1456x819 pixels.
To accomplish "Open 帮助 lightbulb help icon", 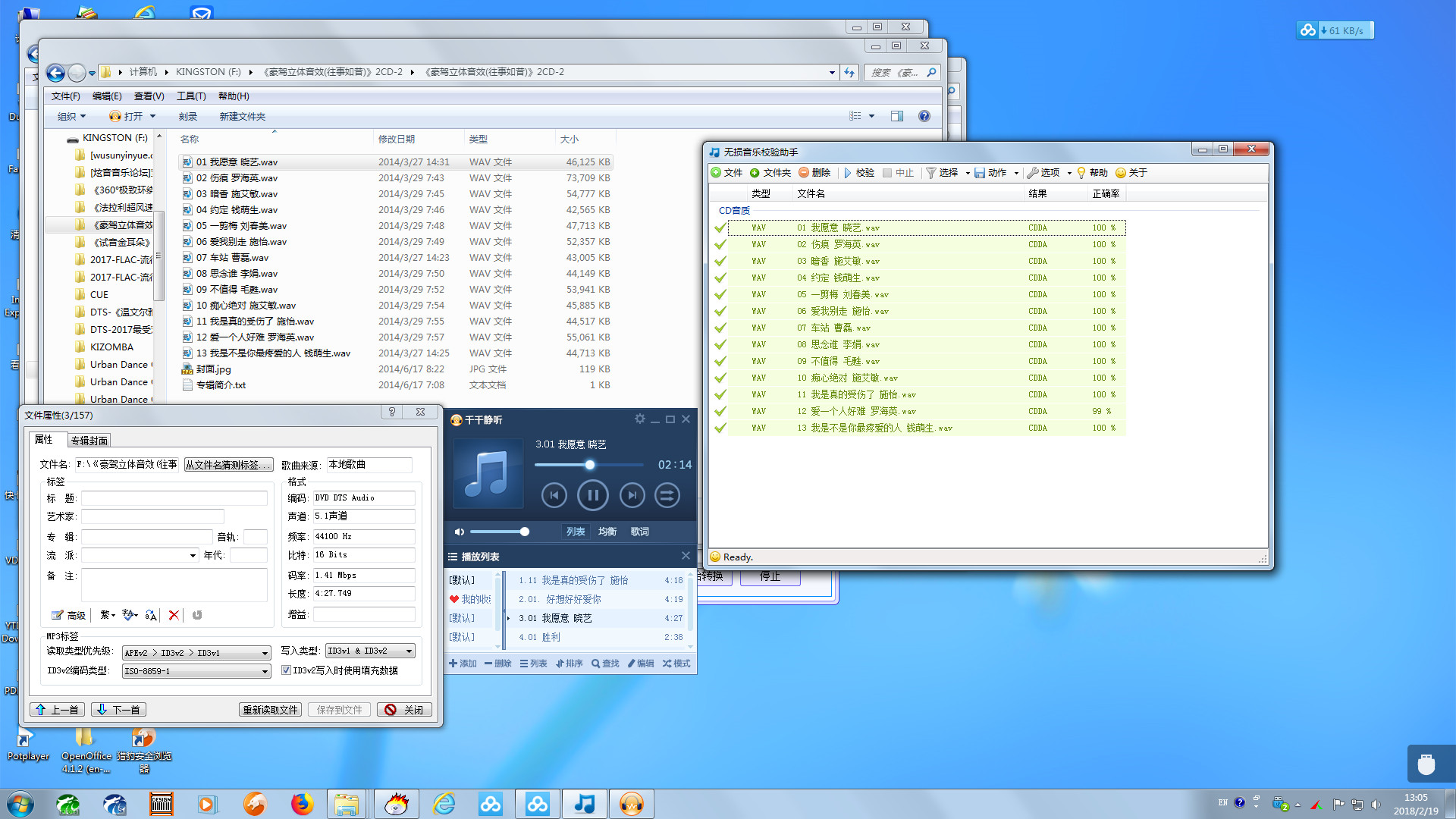I will [1081, 173].
